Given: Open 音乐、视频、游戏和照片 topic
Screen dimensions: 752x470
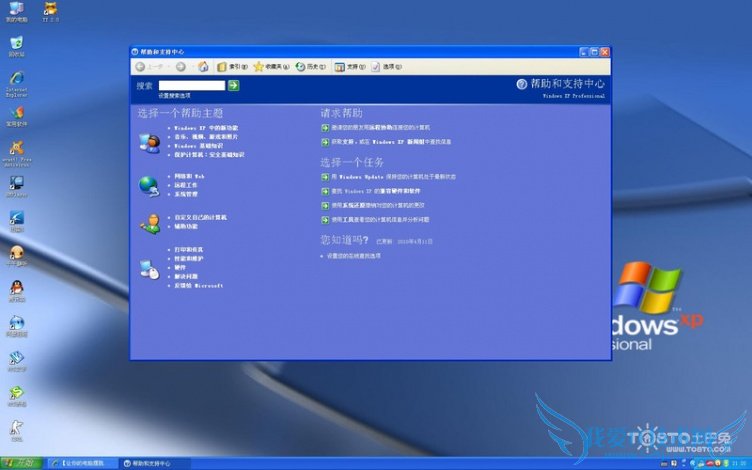Looking at the screenshot, I should tap(206, 137).
